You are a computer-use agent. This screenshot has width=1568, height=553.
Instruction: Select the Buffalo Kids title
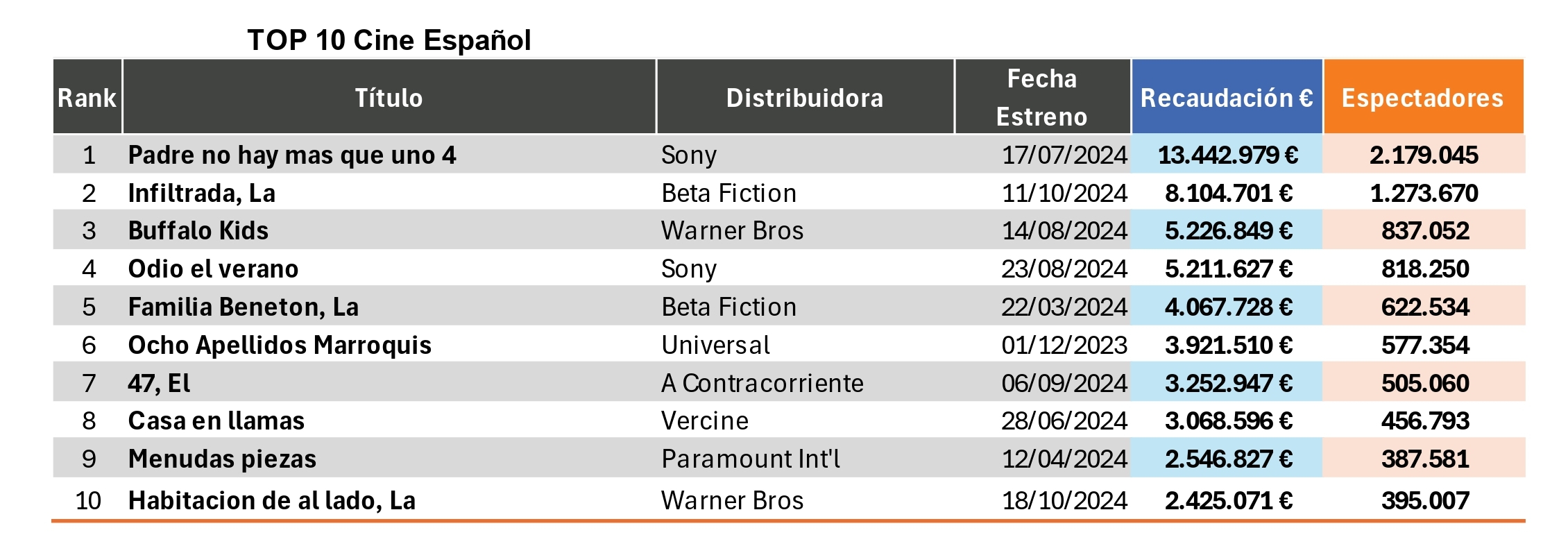tap(198, 230)
